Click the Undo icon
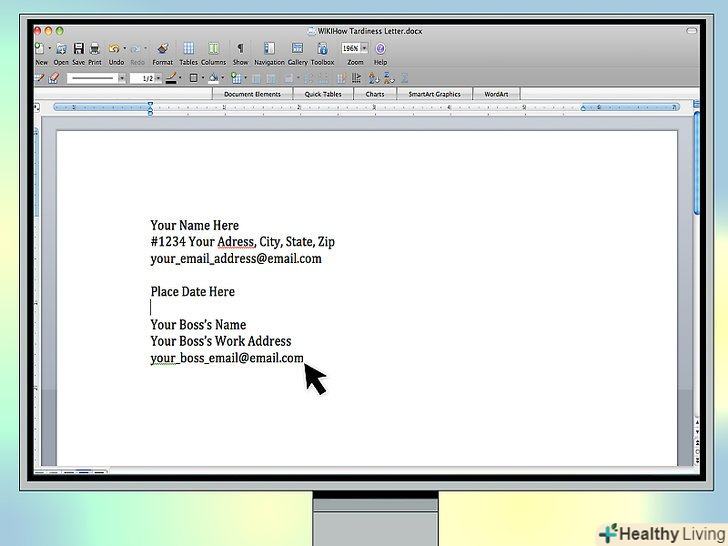This screenshot has width=728, height=546. point(114,48)
